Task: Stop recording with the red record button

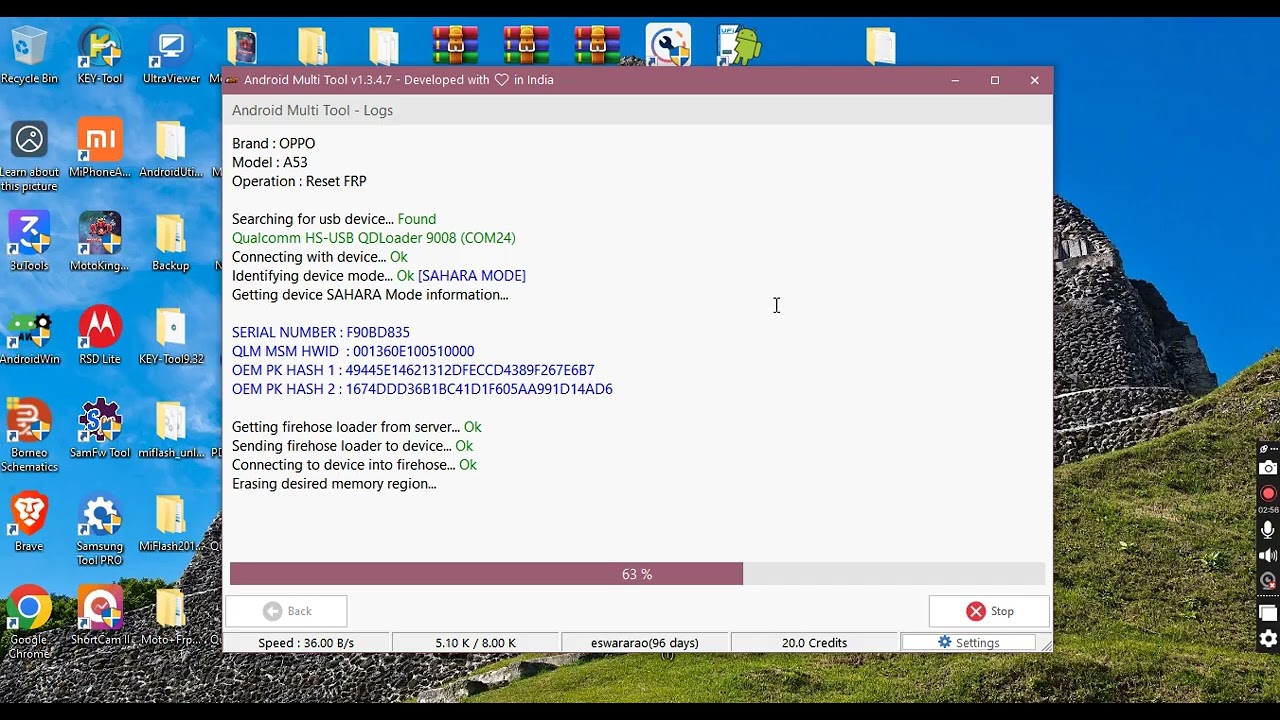Action: pyautogui.click(x=1268, y=493)
